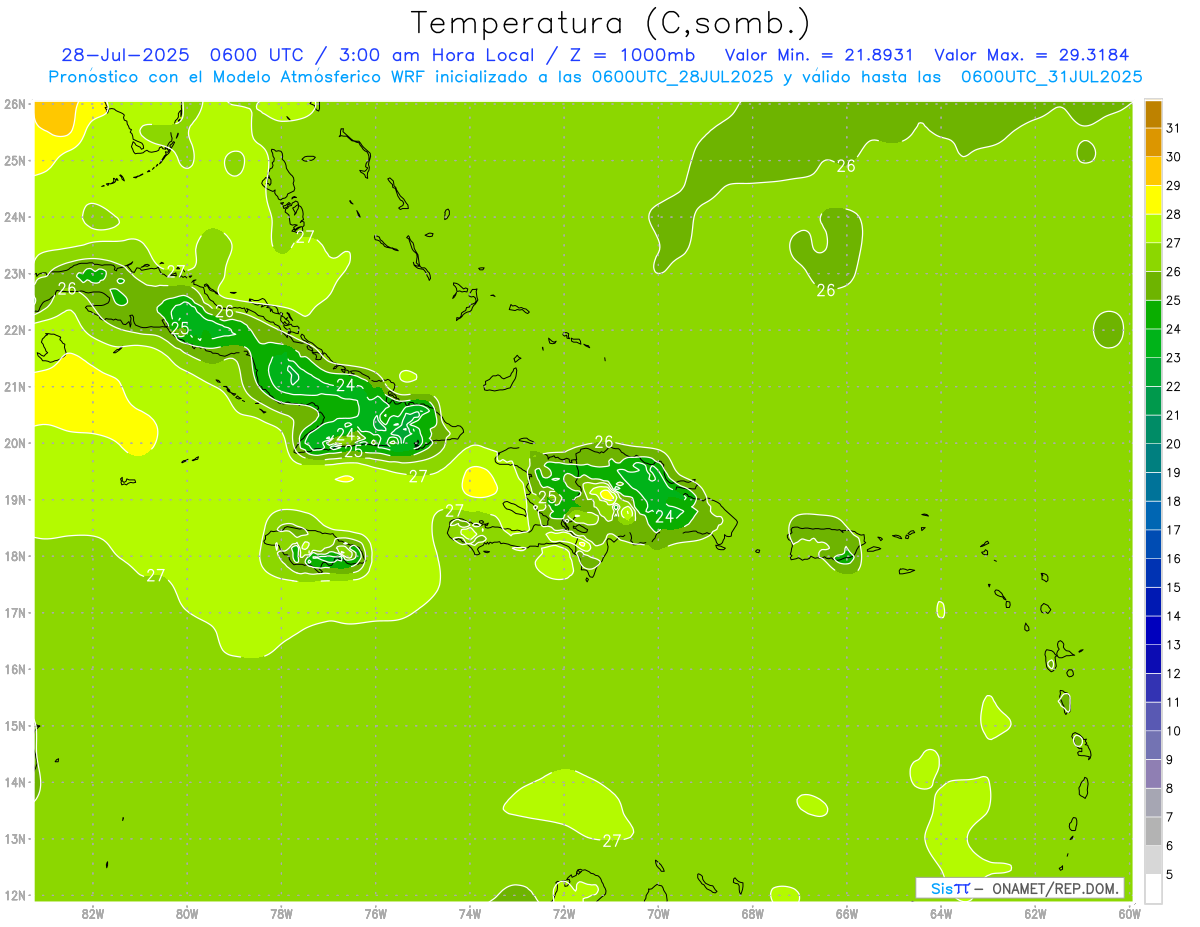The image size is (1200, 927).
Task: Click the "26N" latitude axis label
Action: pos(14,104)
